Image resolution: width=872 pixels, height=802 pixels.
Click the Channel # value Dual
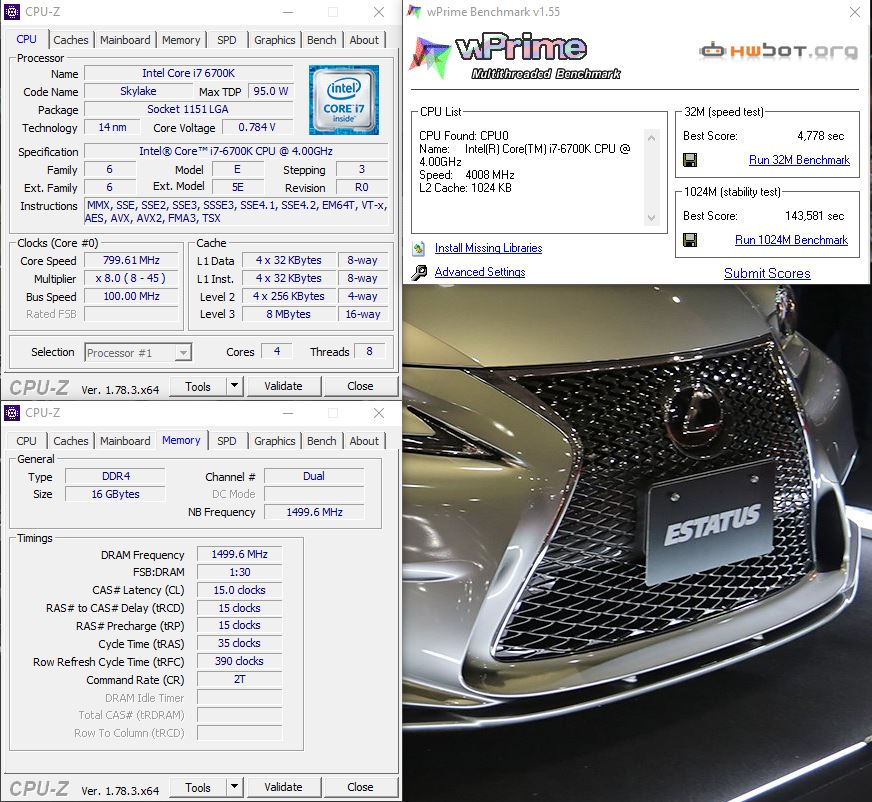[x=314, y=476]
